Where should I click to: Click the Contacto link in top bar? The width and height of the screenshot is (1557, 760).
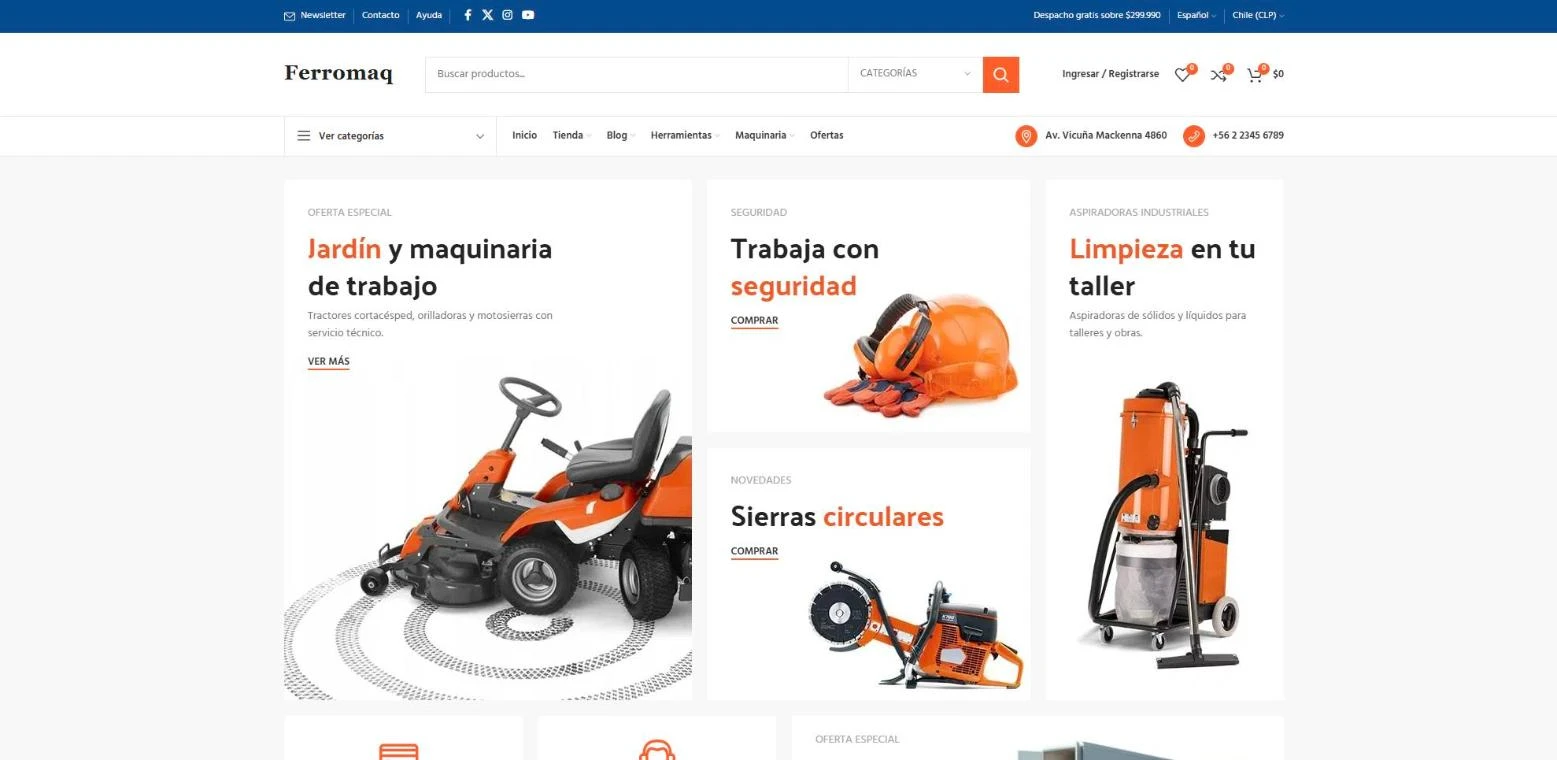coord(380,16)
